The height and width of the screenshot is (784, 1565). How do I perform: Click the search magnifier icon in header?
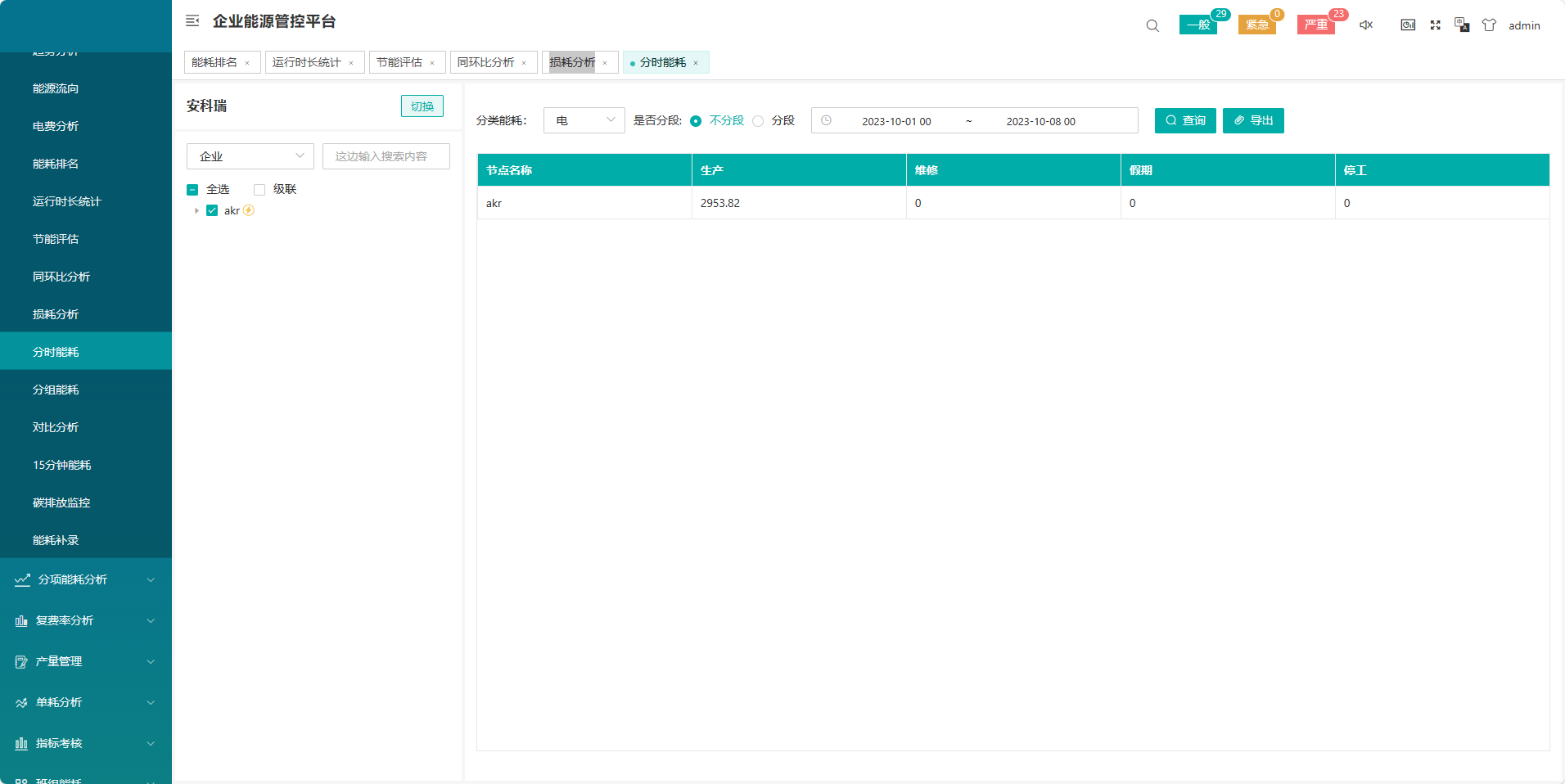click(1152, 25)
